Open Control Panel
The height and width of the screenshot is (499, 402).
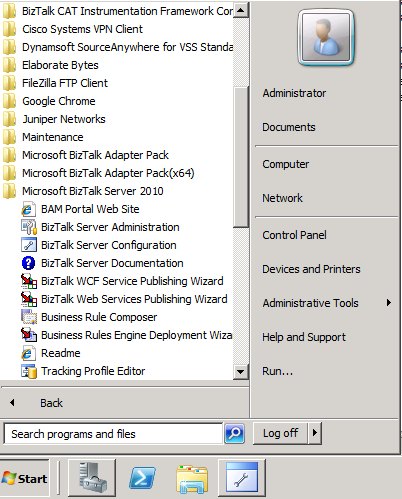click(294, 235)
